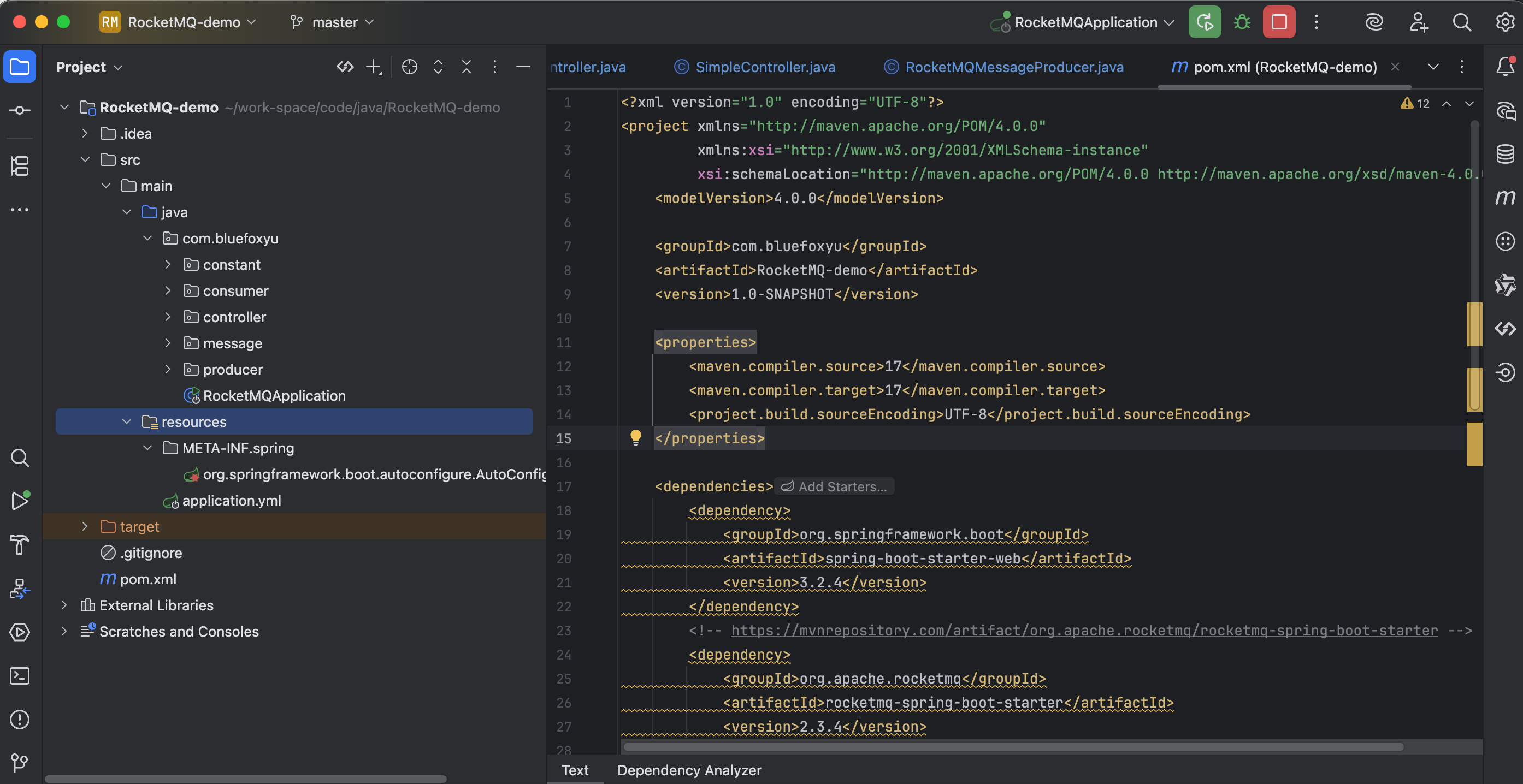Click the Debug bug icon
Image resolution: width=1523 pixels, height=784 pixels.
[1242, 22]
